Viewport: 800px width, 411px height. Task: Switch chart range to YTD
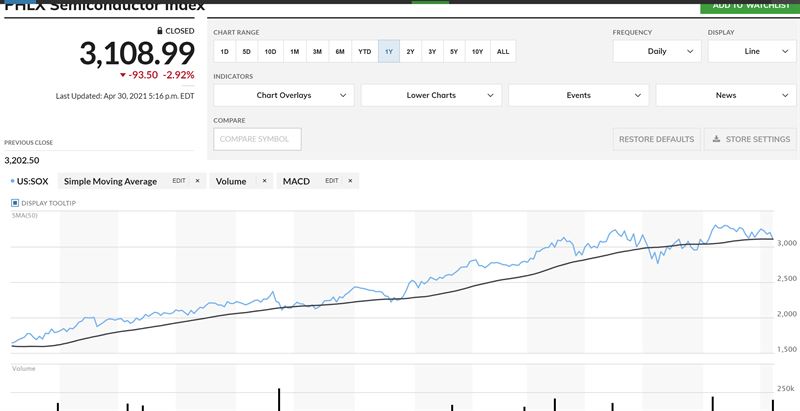coord(365,51)
